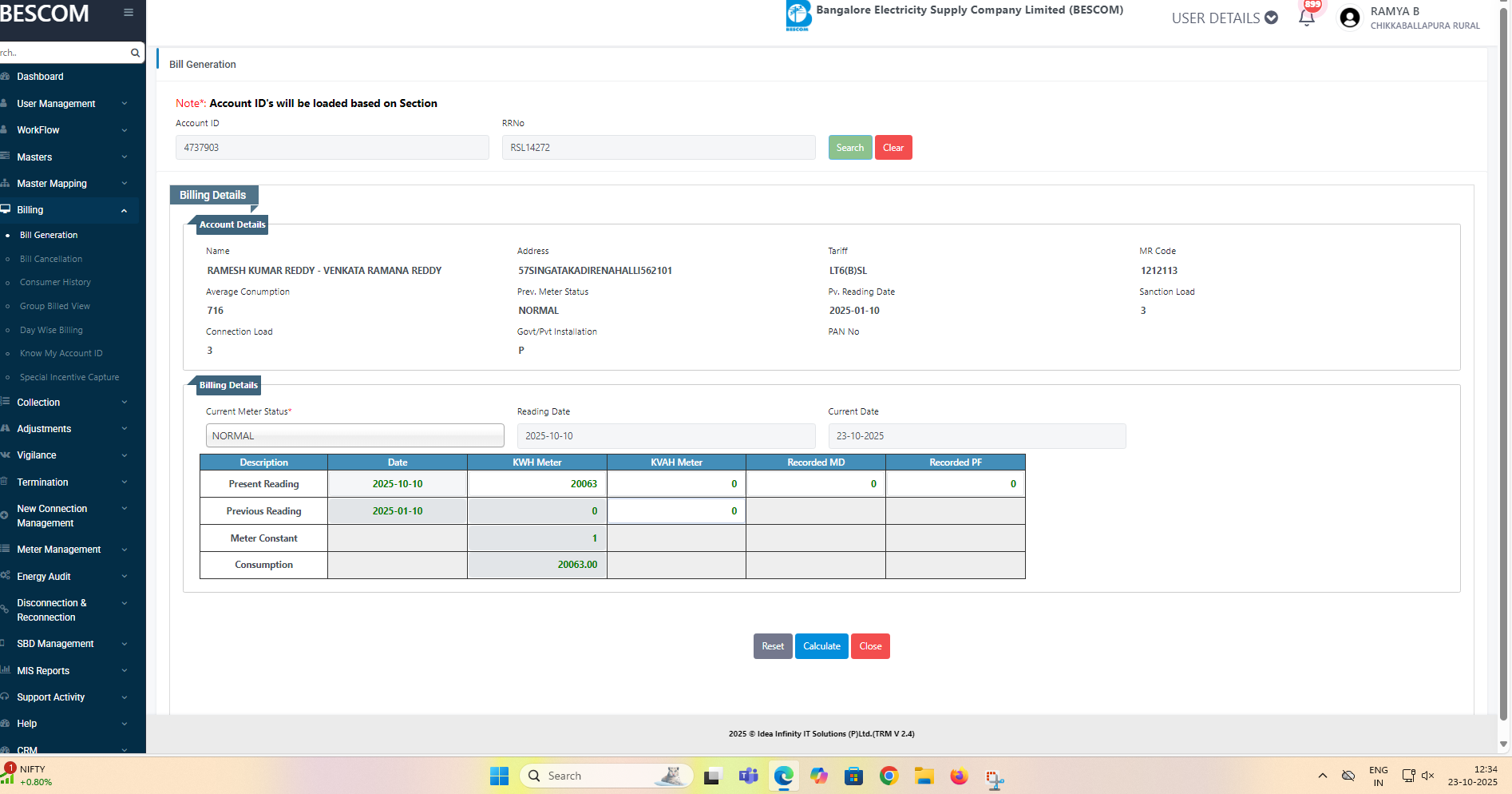Collapse the Billing menu section
The width and height of the screenshot is (1512, 794).
click(x=64, y=210)
